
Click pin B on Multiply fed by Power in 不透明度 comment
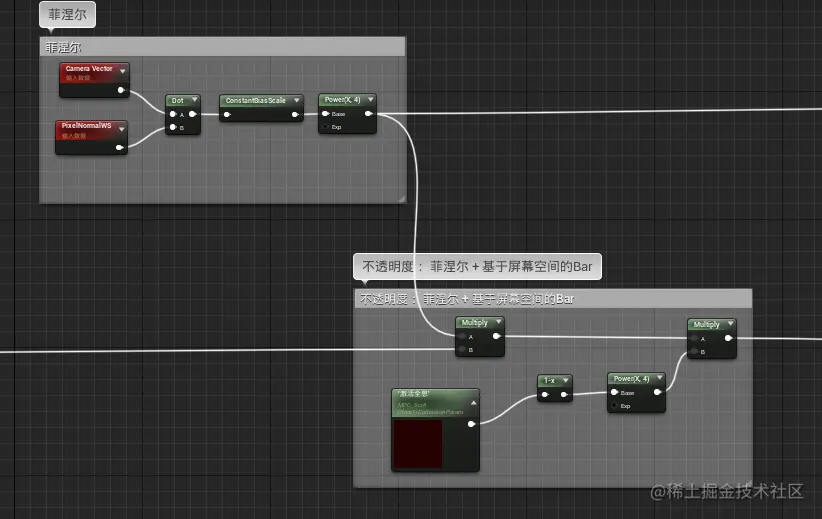(695, 352)
